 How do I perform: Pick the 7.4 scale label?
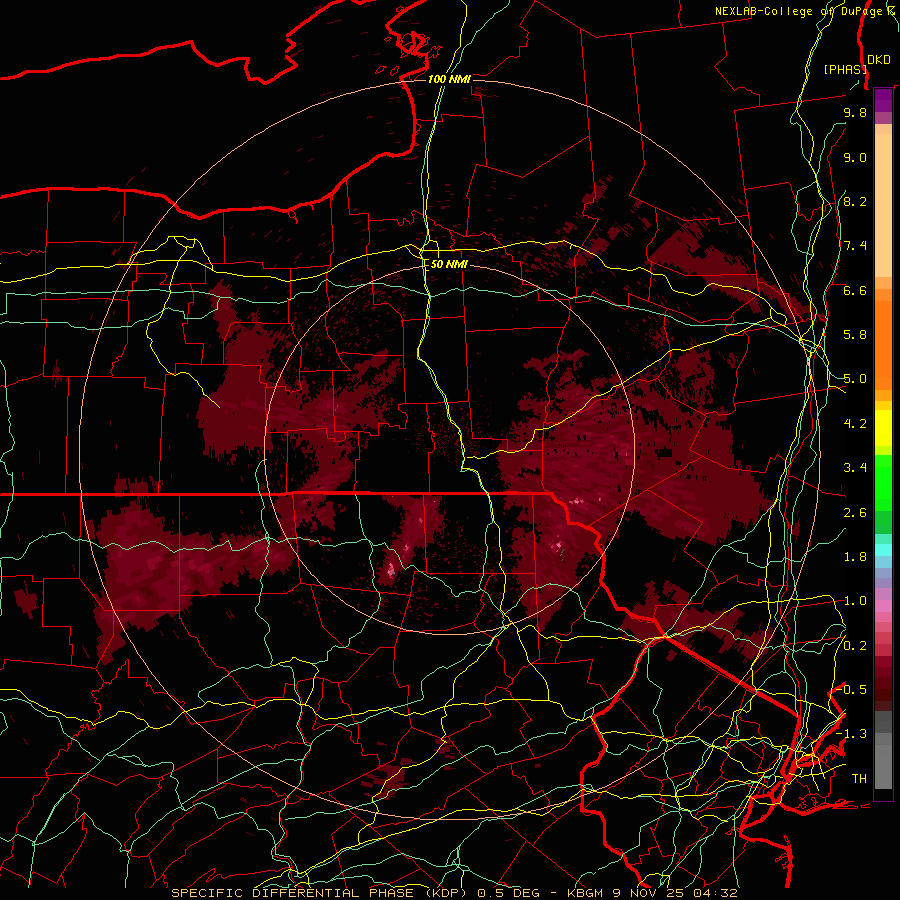(x=855, y=246)
